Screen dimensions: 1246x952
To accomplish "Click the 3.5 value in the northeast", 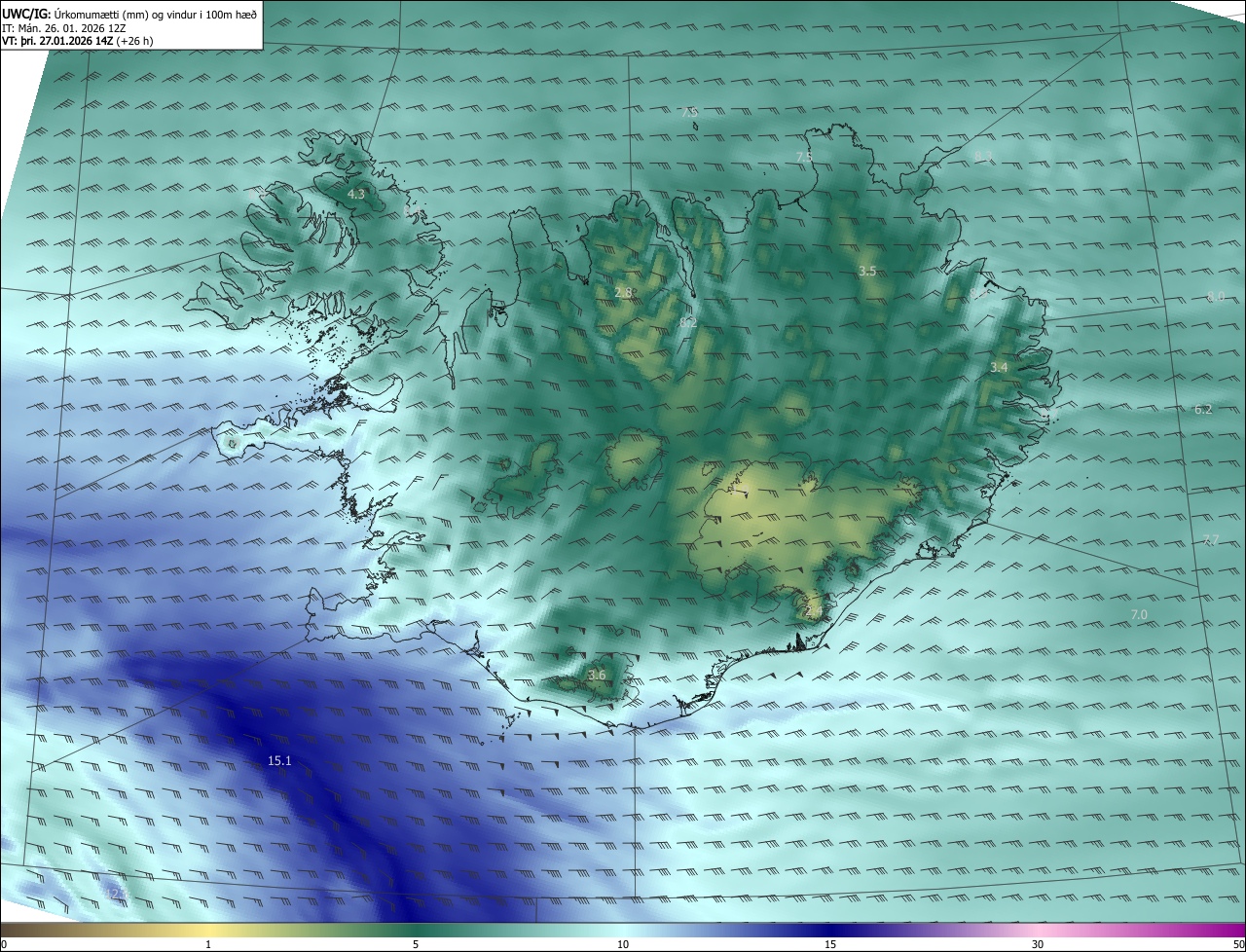I will pyautogui.click(x=867, y=271).
